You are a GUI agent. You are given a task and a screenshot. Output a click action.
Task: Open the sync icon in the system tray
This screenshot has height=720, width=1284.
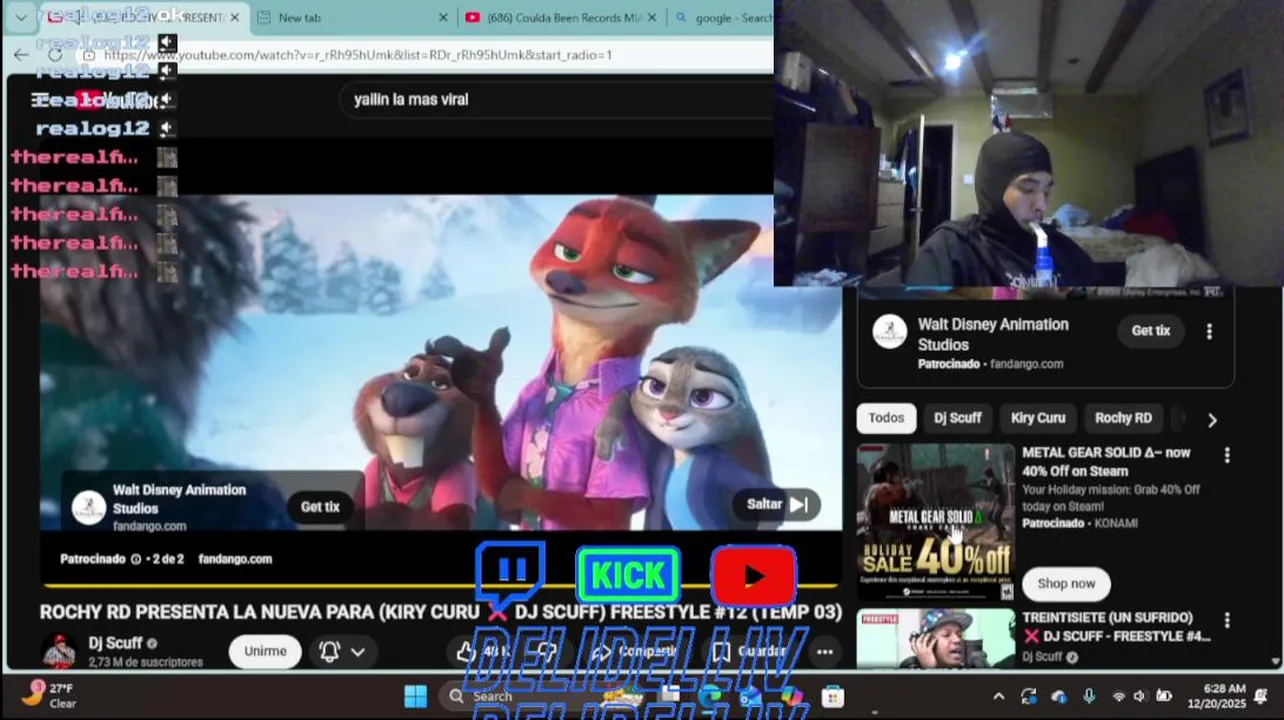1028,697
